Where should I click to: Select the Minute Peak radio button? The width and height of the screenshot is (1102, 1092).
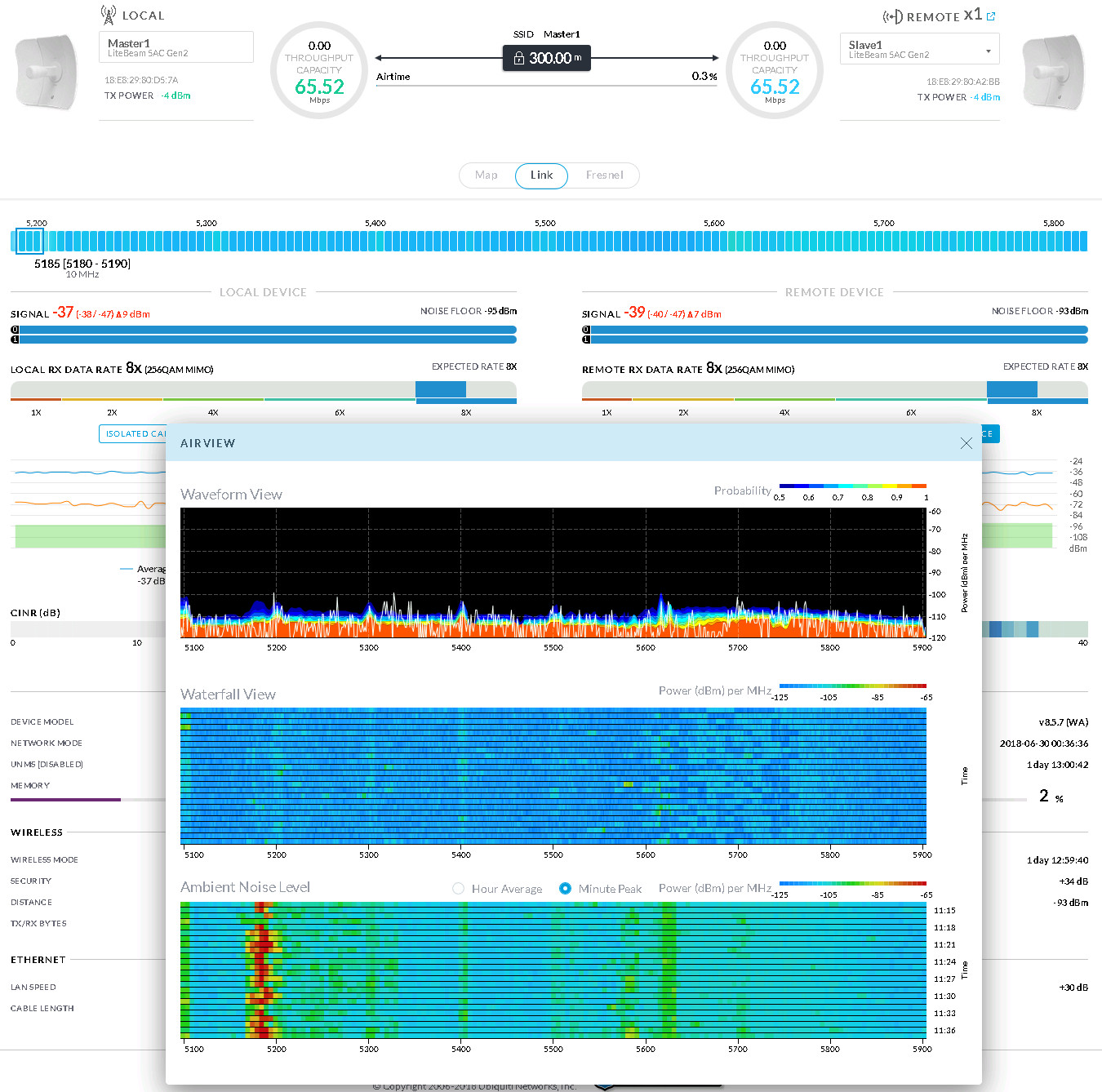(x=565, y=889)
